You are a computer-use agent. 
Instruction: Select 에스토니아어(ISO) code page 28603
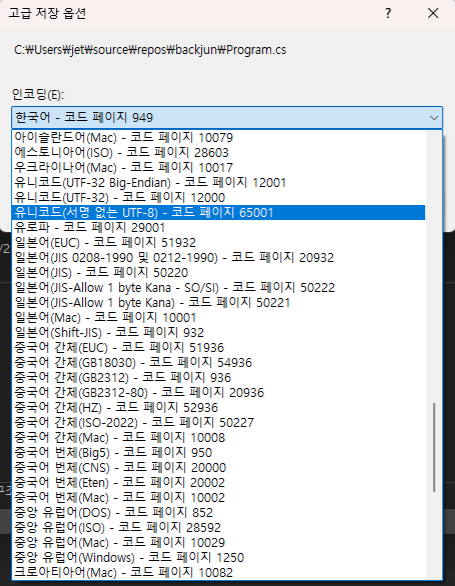(x=218, y=152)
